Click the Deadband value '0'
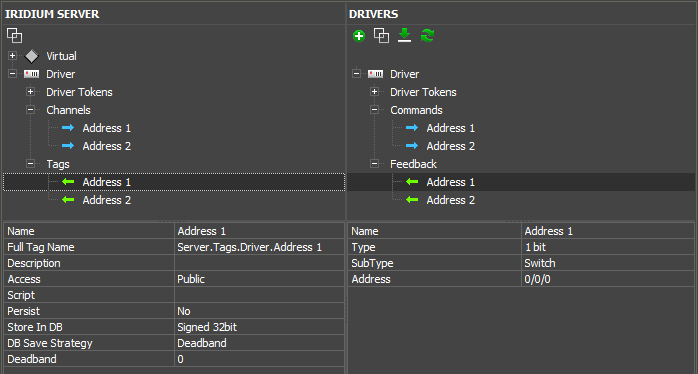The height and width of the screenshot is (374, 698). pyautogui.click(x=259, y=359)
